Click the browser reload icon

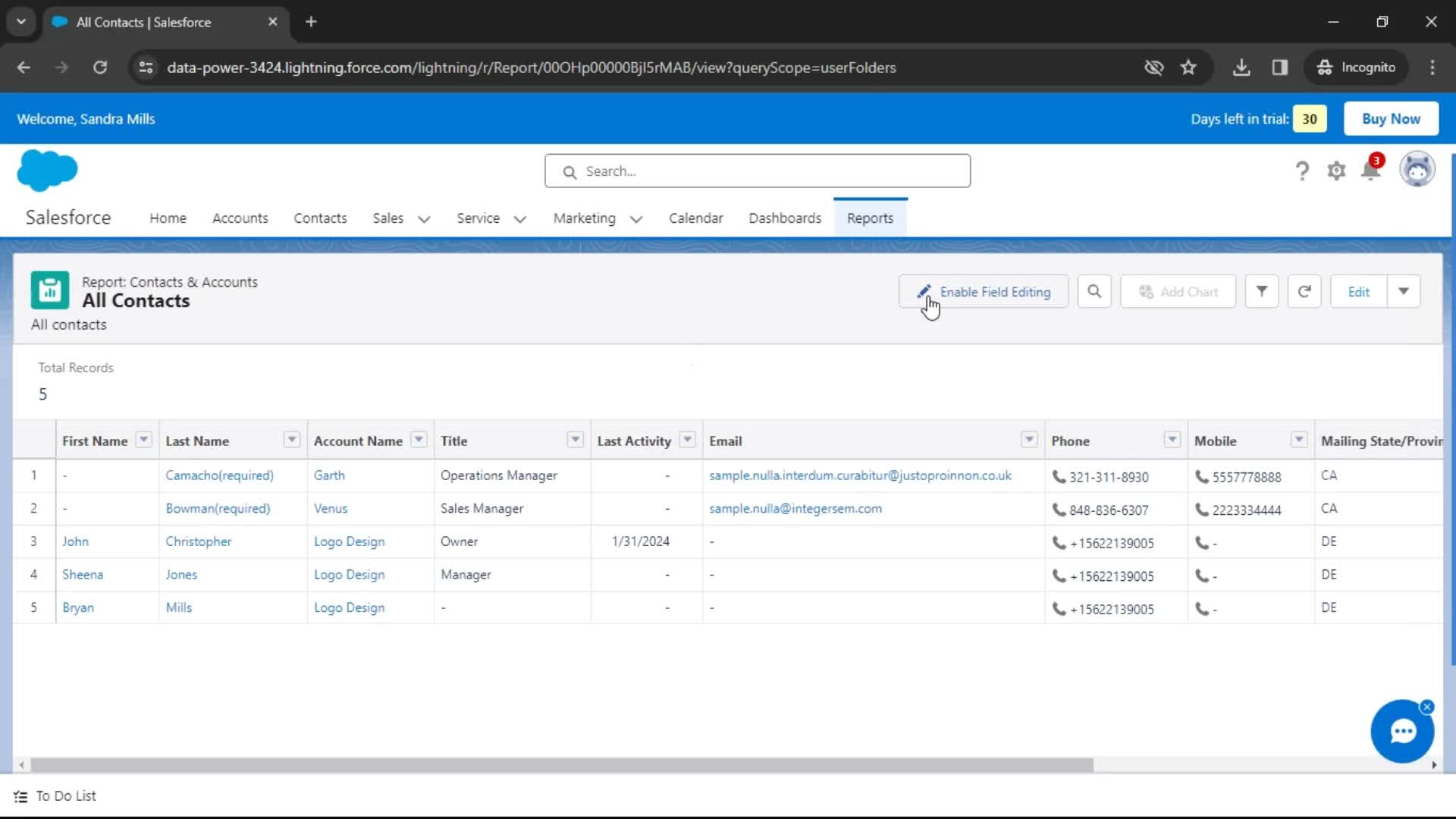click(100, 67)
